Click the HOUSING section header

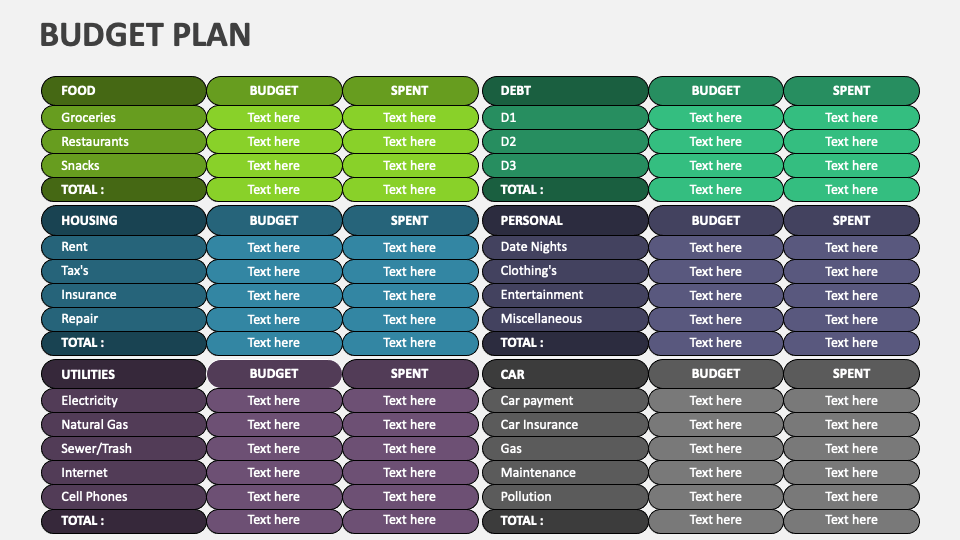(x=123, y=221)
